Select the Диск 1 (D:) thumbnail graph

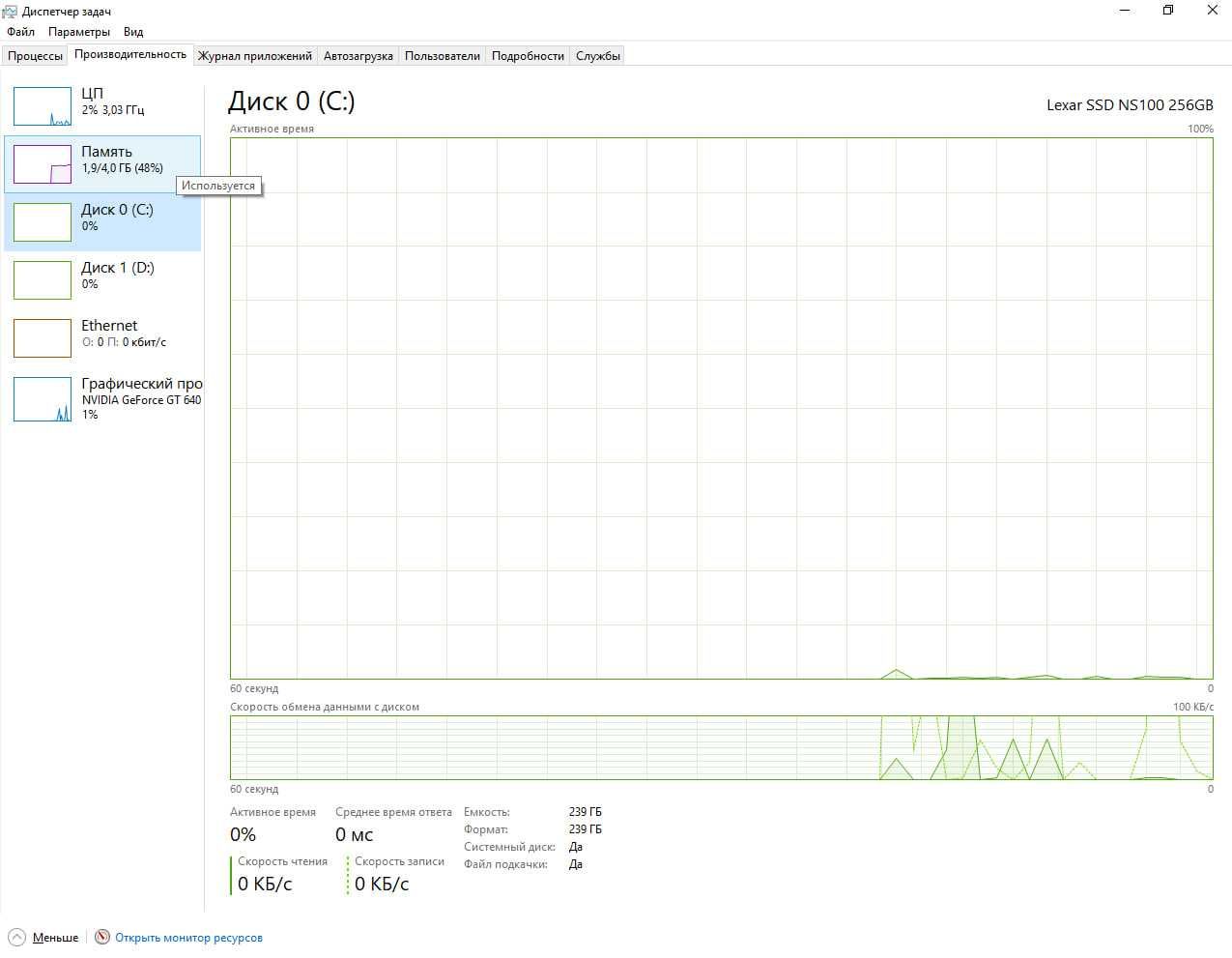[43, 280]
